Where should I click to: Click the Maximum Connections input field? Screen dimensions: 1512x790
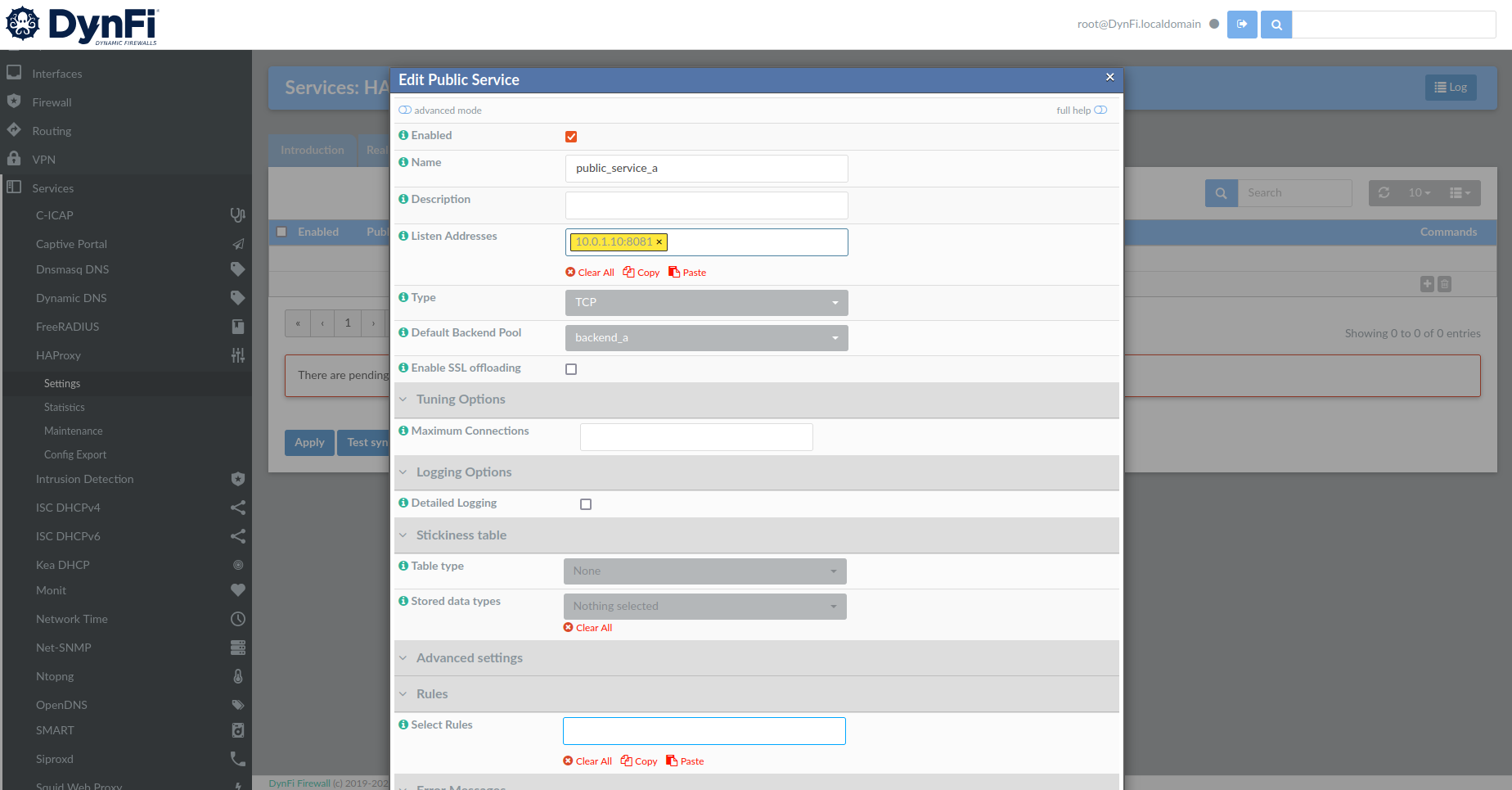696,437
